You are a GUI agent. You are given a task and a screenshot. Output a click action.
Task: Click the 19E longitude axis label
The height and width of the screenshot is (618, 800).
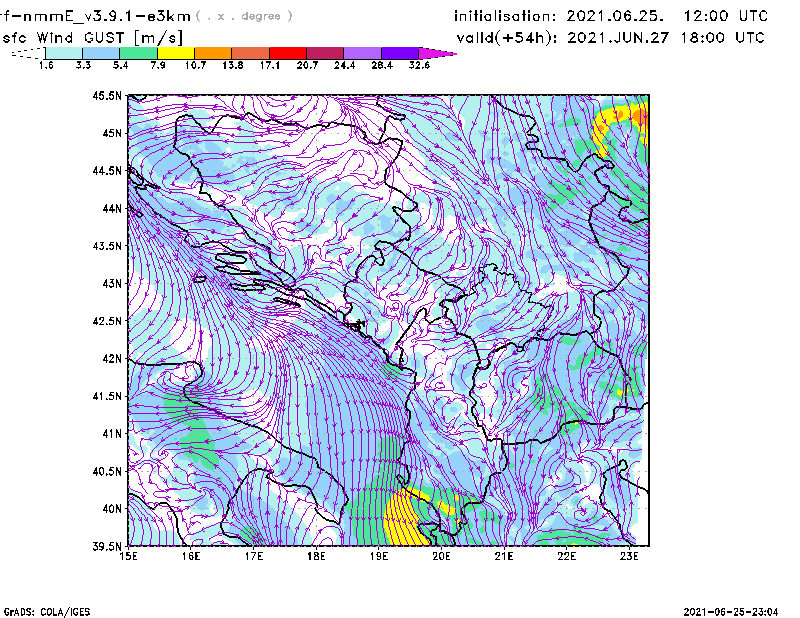coord(379,556)
